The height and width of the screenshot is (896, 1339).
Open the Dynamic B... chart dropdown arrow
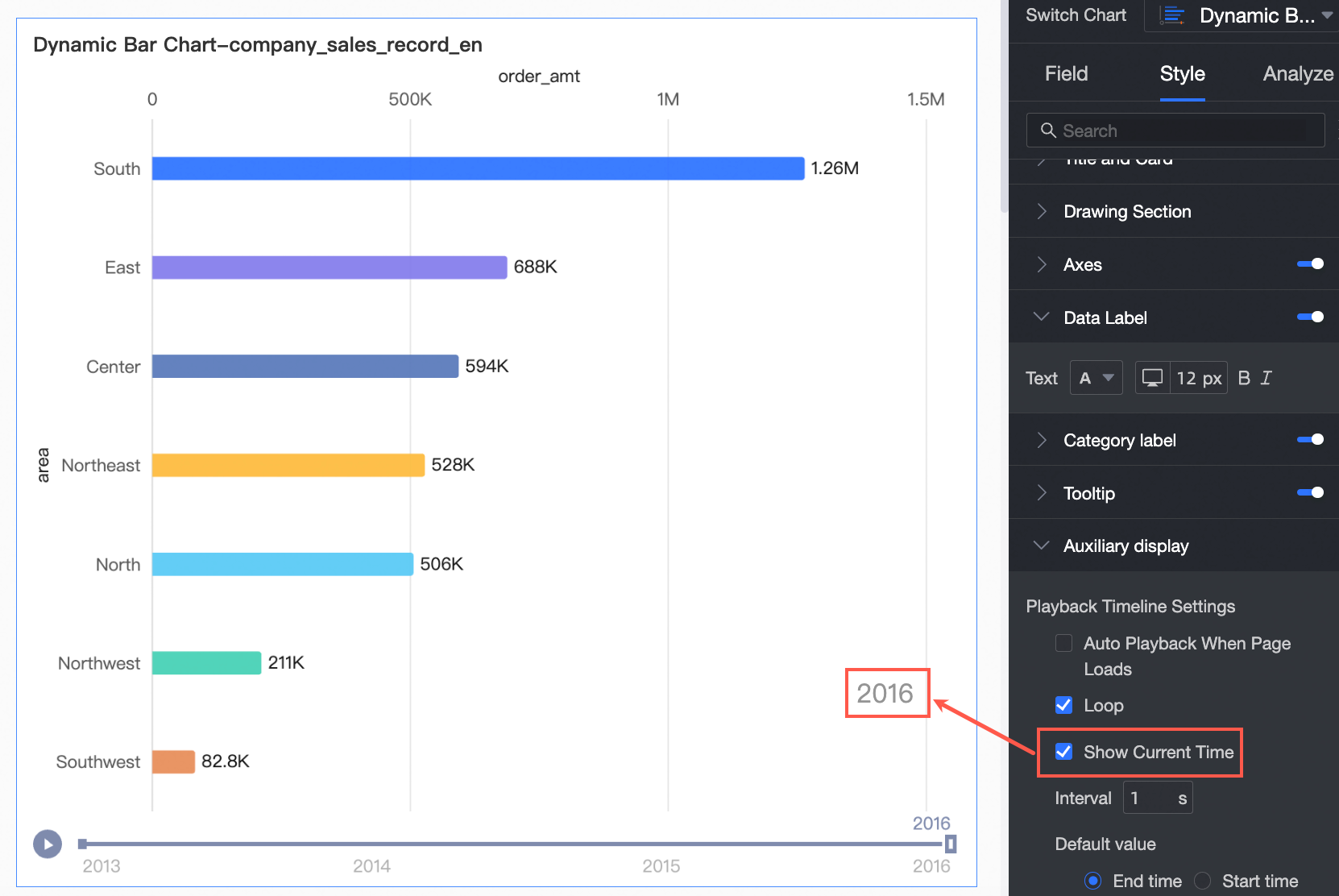pyautogui.click(x=1328, y=15)
